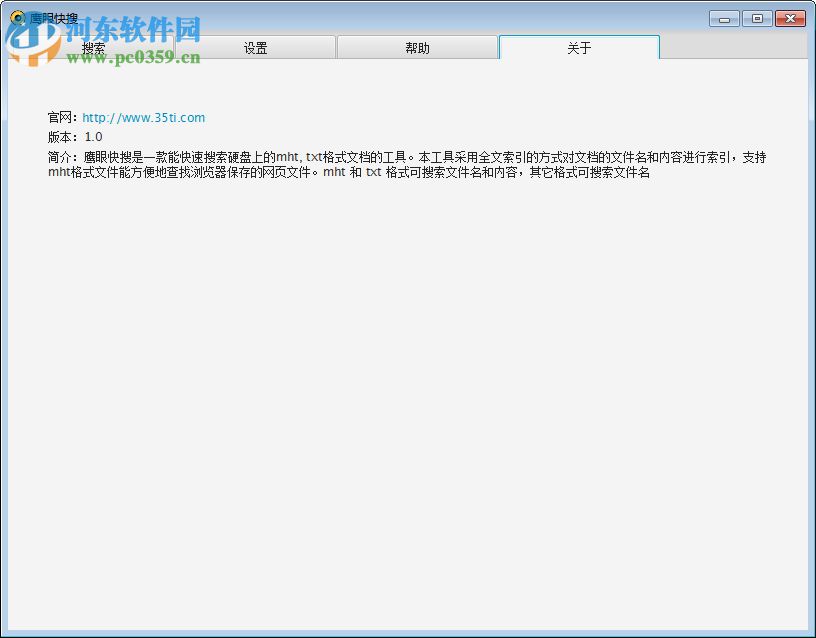This screenshot has height=638, width=816.
Task: Click the toolbar strip between 帮助 and 关于 tabs
Action: pyautogui.click(x=498, y=47)
